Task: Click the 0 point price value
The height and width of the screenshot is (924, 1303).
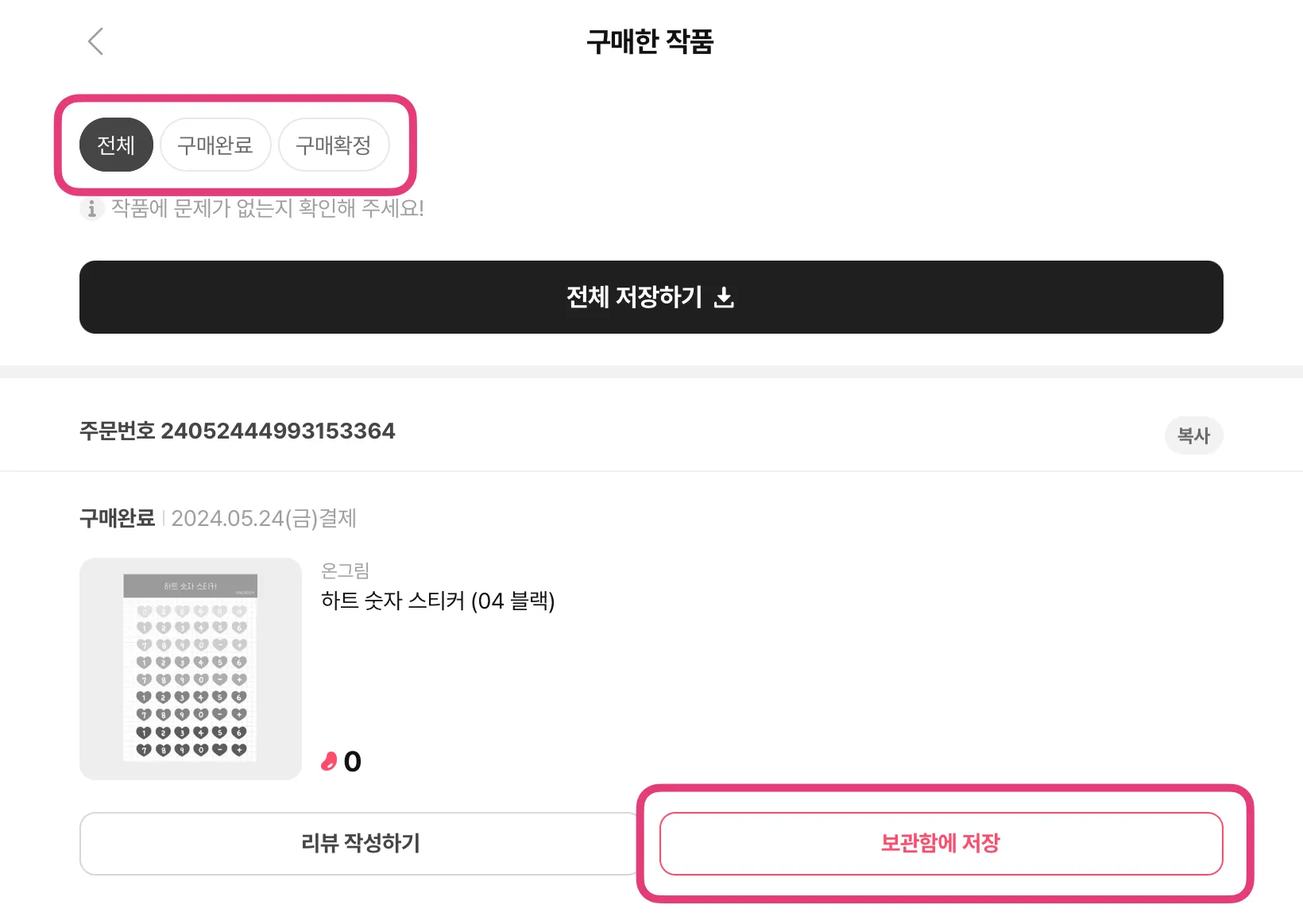Action: (353, 762)
